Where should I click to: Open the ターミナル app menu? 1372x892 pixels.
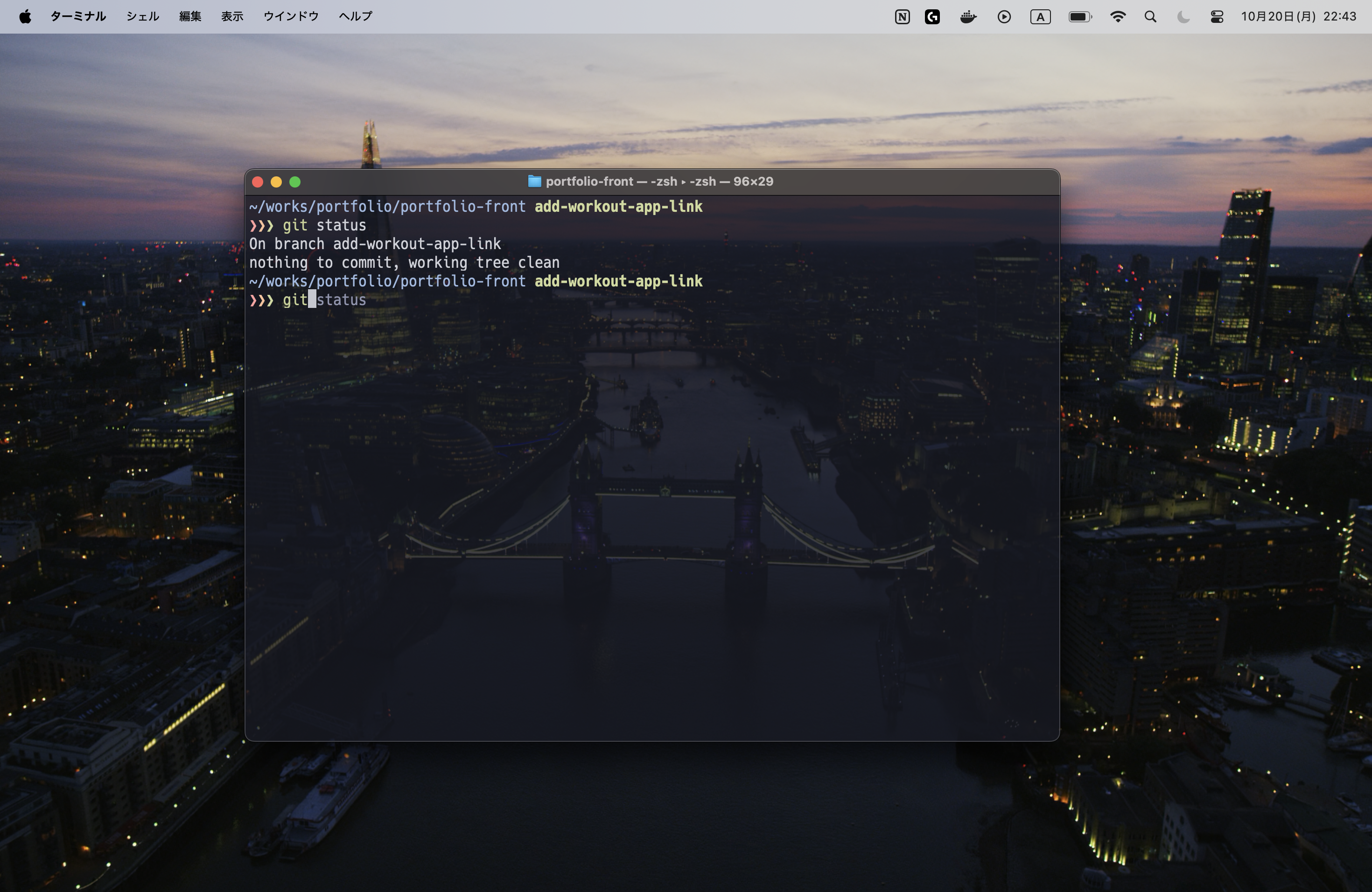pyautogui.click(x=78, y=17)
